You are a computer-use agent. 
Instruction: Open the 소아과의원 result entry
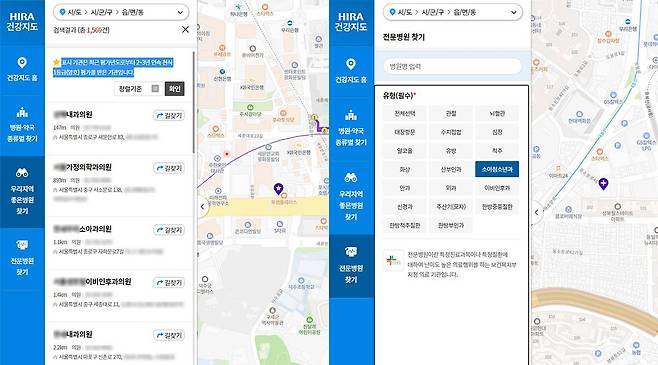coord(83,229)
